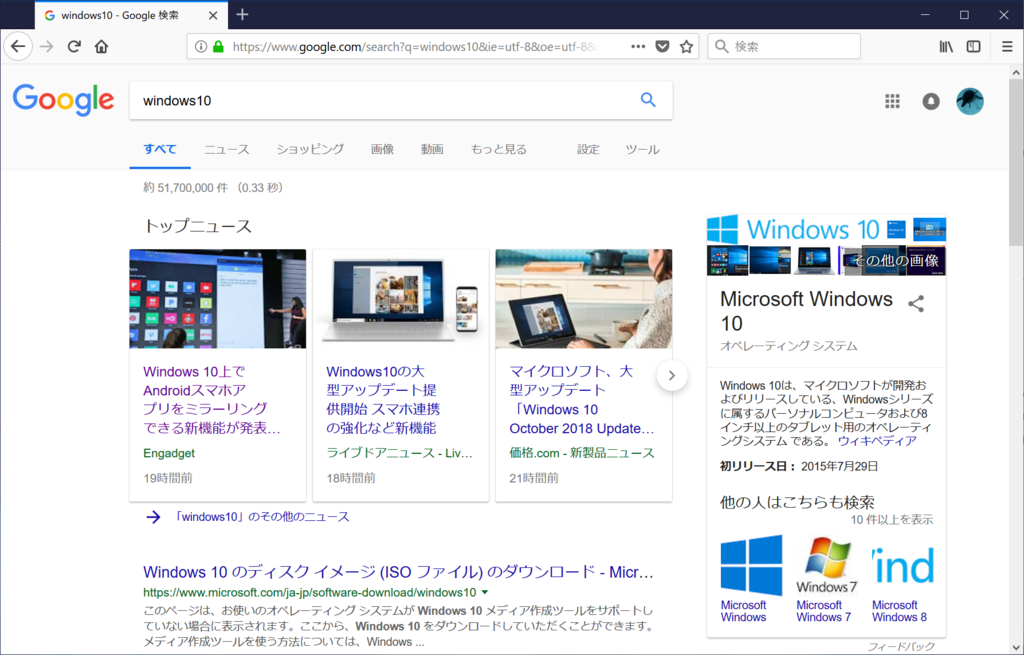The image size is (1024, 655).
Task: Open 価格.com article on October 2018 Update
Action: tap(582, 400)
